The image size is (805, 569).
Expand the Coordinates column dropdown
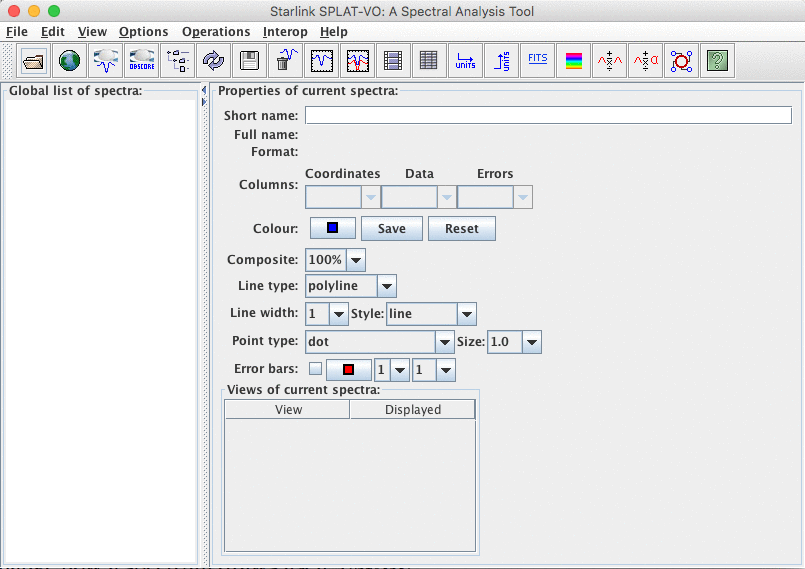coord(370,197)
